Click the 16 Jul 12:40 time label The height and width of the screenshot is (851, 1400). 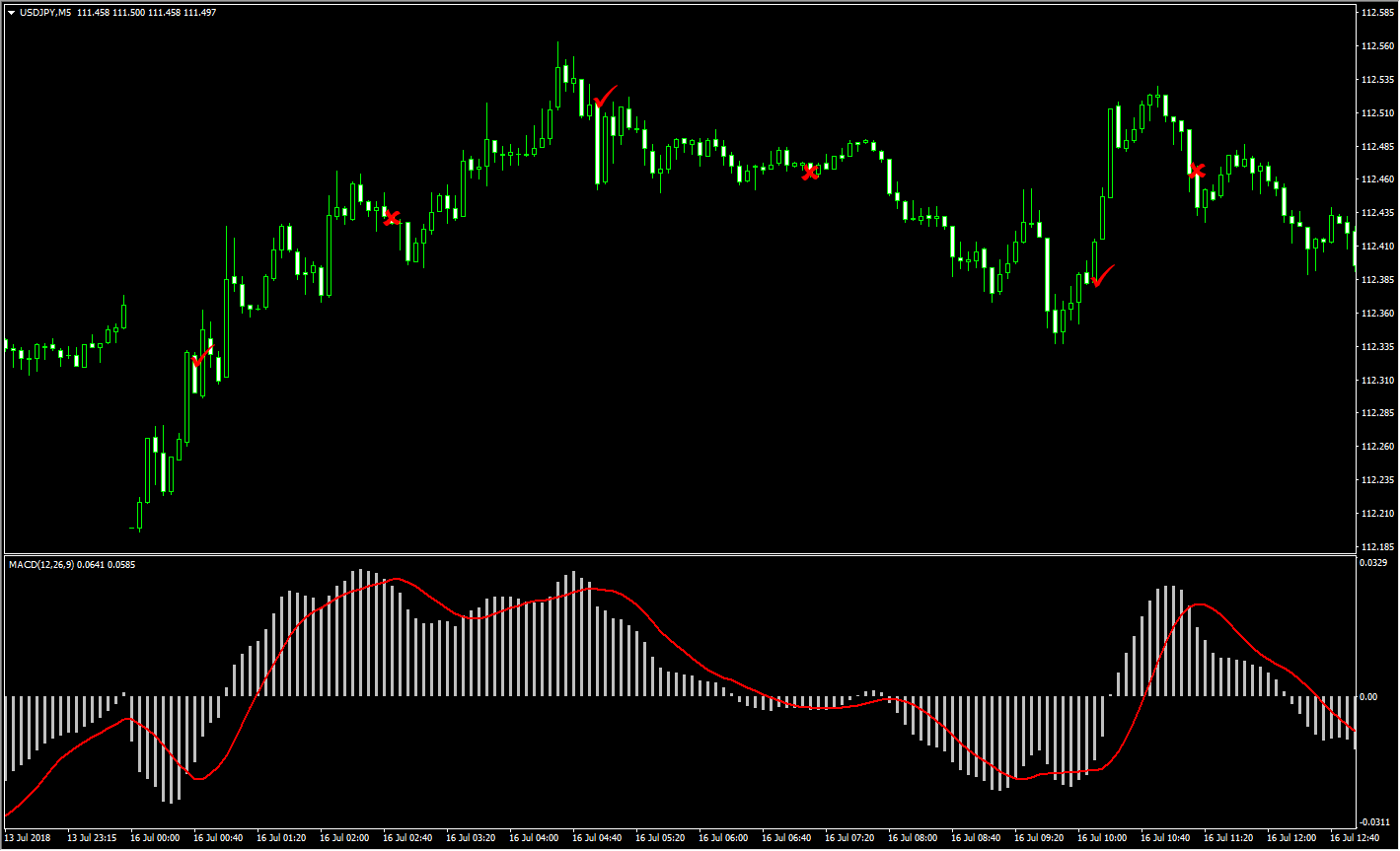(1355, 839)
